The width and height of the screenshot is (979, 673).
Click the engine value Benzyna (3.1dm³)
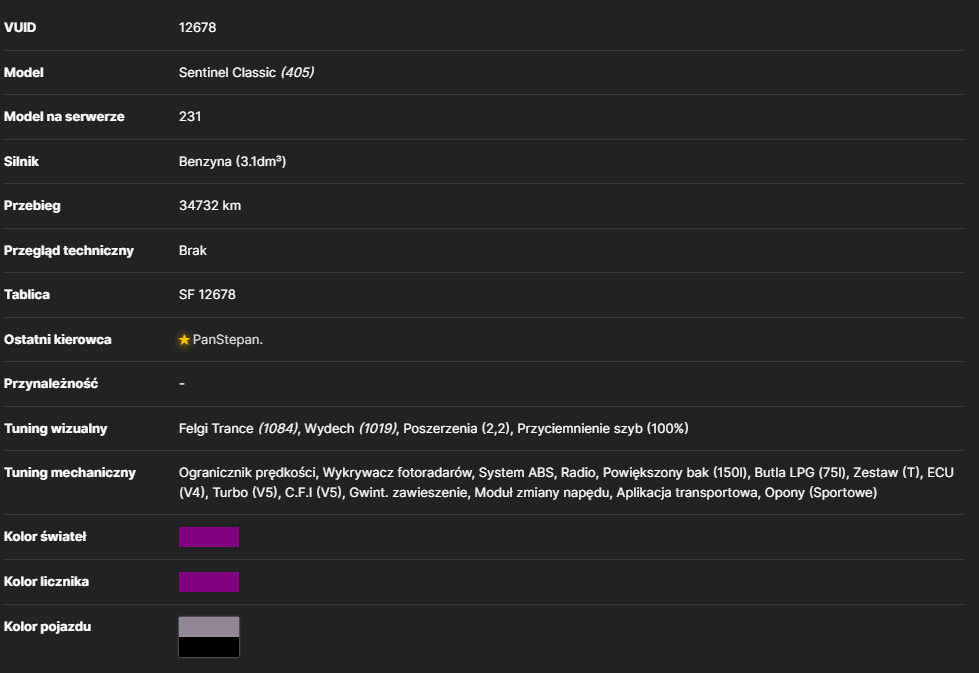(232, 162)
